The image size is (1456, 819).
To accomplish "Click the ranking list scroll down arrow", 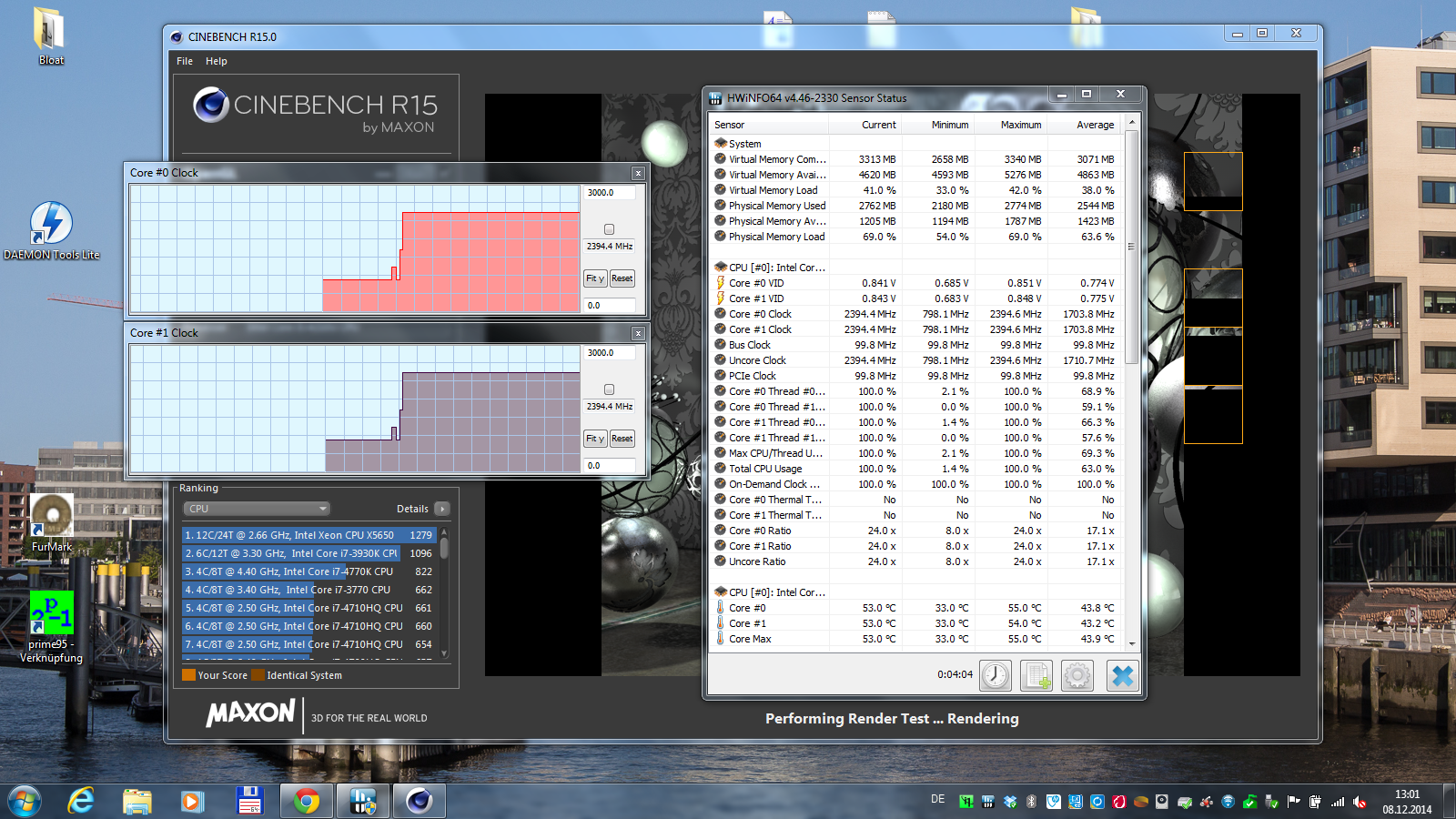I will pos(445,652).
